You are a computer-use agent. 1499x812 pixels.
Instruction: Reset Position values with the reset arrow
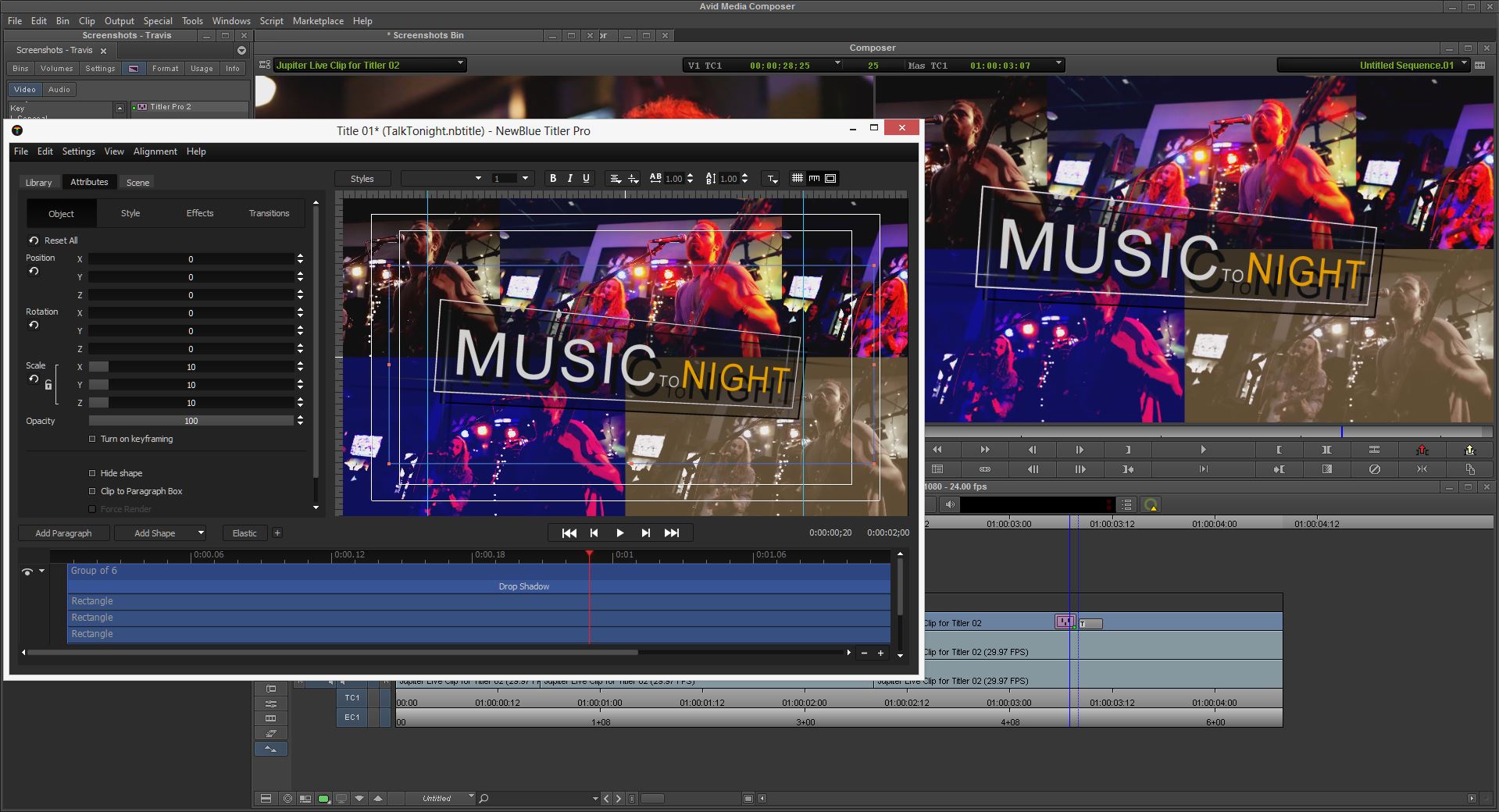coord(34,271)
